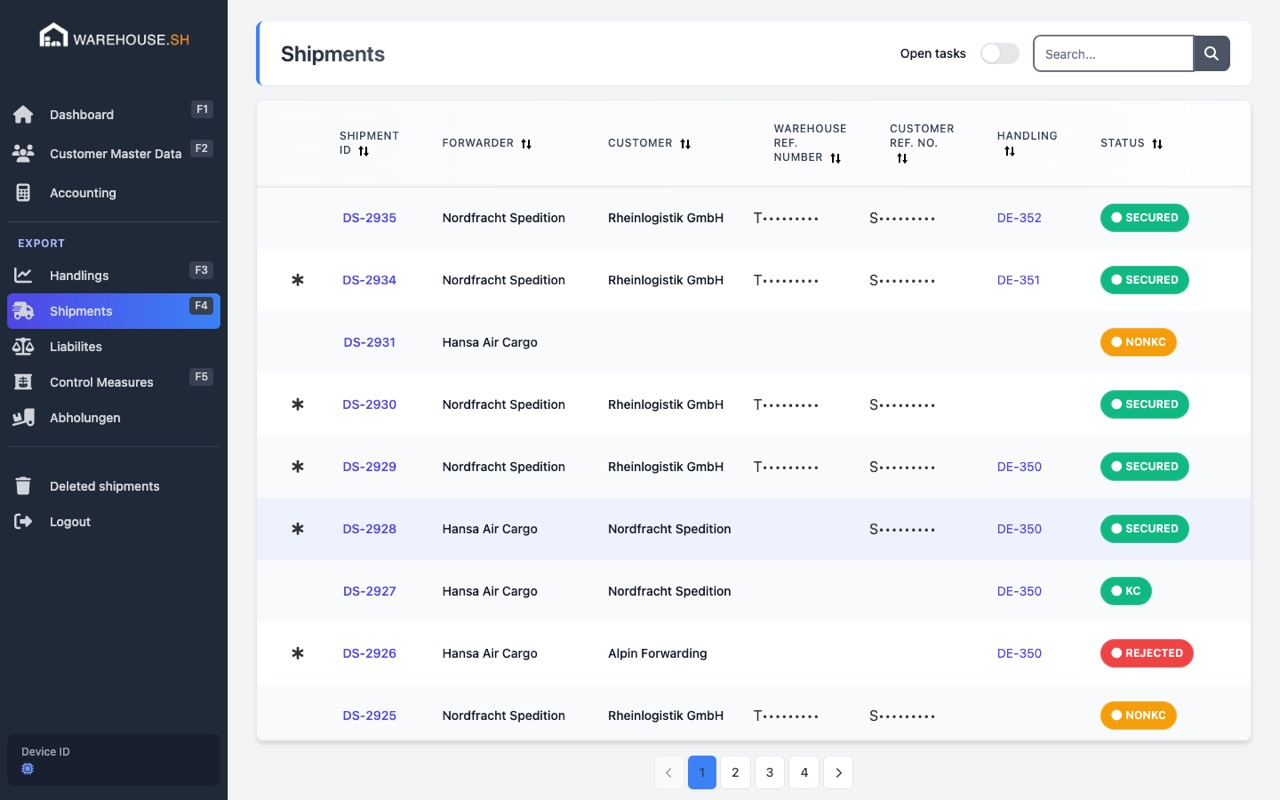Sort by Handling column
The image size is (1280, 800).
tap(1010, 151)
